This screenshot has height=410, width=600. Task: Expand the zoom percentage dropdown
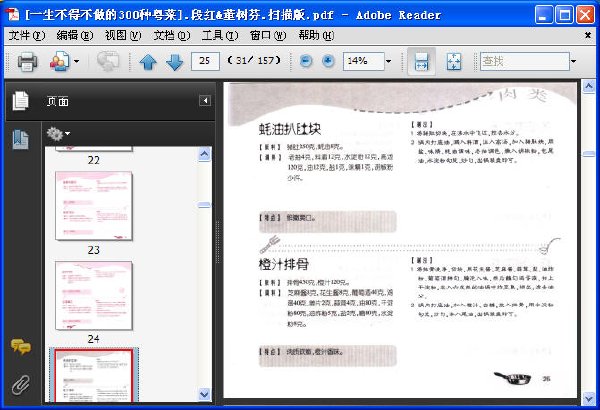pyautogui.click(x=388, y=61)
